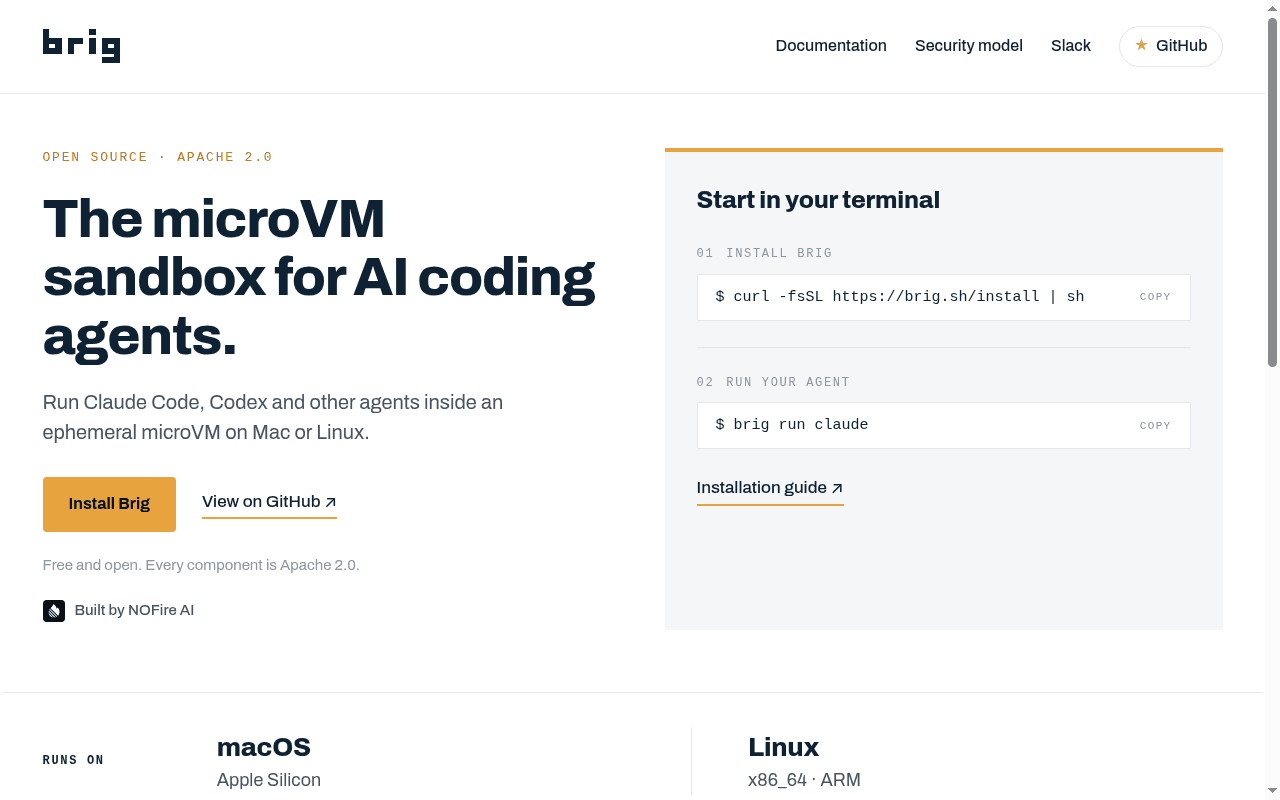Click the 01 INSTALL BRIG step label
Viewport: 1280px width, 800px height.
765,253
